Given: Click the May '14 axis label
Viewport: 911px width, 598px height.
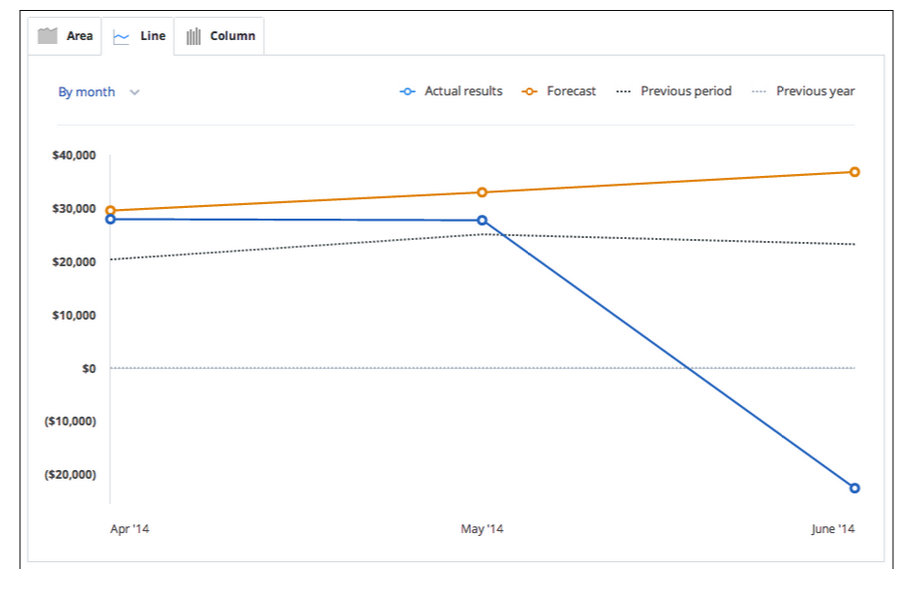Looking at the screenshot, I should [482, 529].
